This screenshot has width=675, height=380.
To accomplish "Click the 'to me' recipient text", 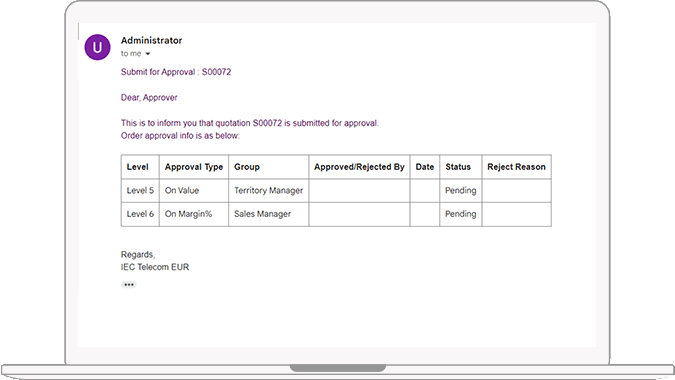I will [131, 53].
